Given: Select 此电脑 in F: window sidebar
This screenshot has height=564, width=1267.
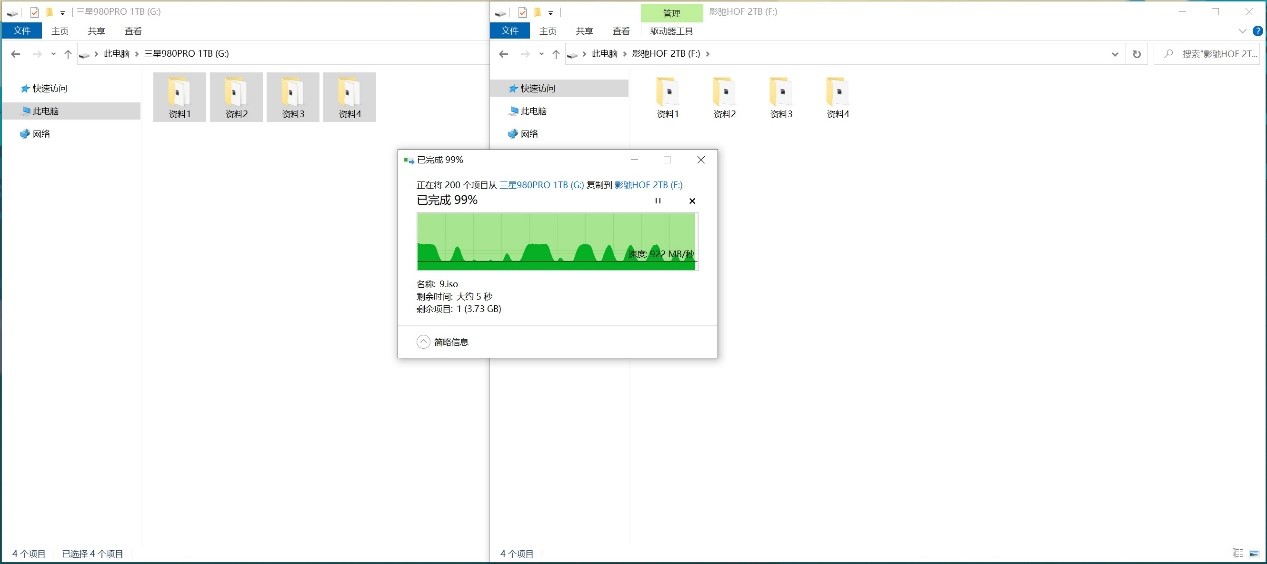Looking at the screenshot, I should click(527, 111).
